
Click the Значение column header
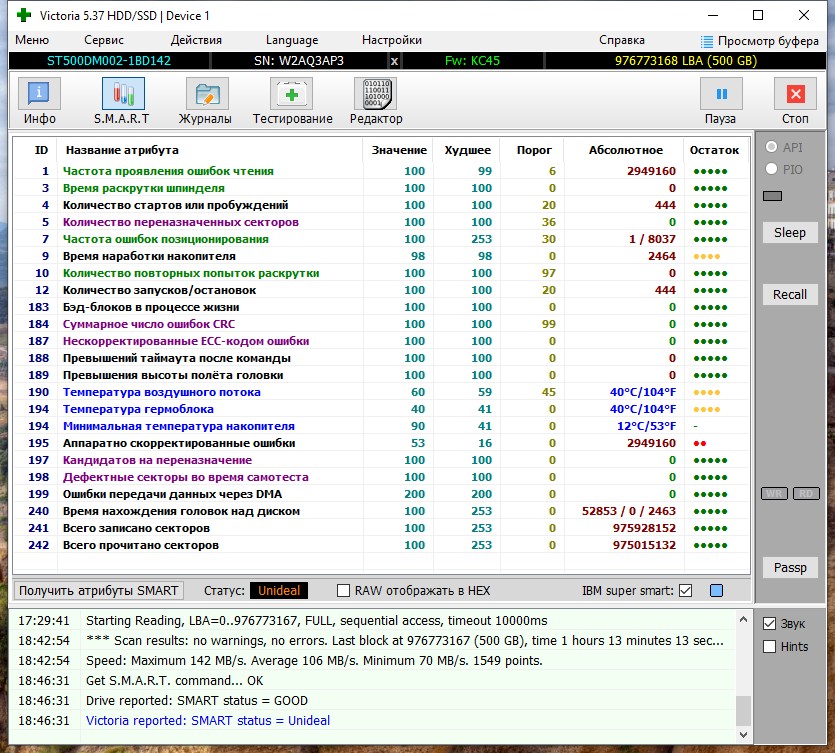point(399,150)
